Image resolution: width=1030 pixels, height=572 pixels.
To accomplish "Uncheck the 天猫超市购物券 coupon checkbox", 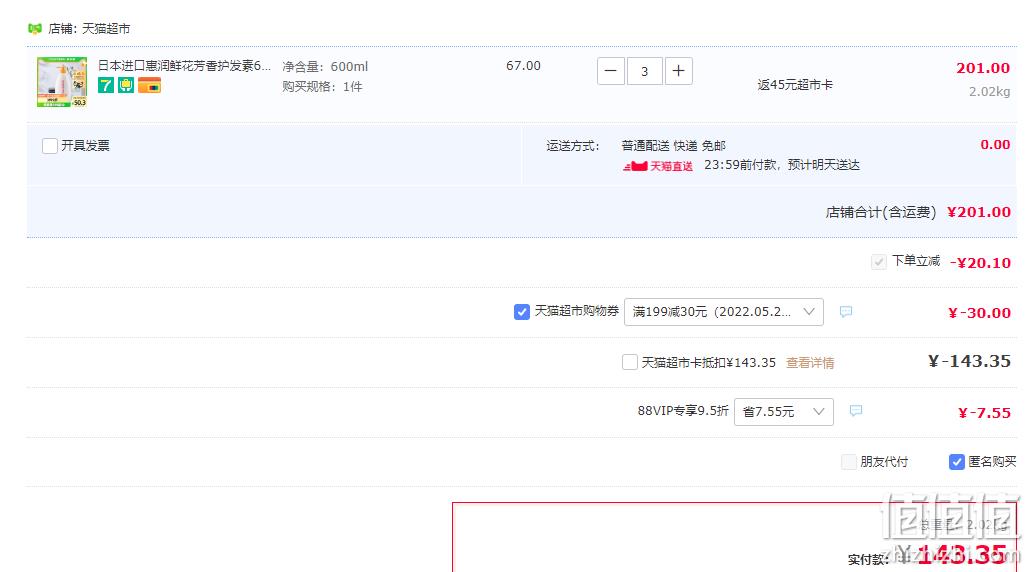I will [522, 312].
